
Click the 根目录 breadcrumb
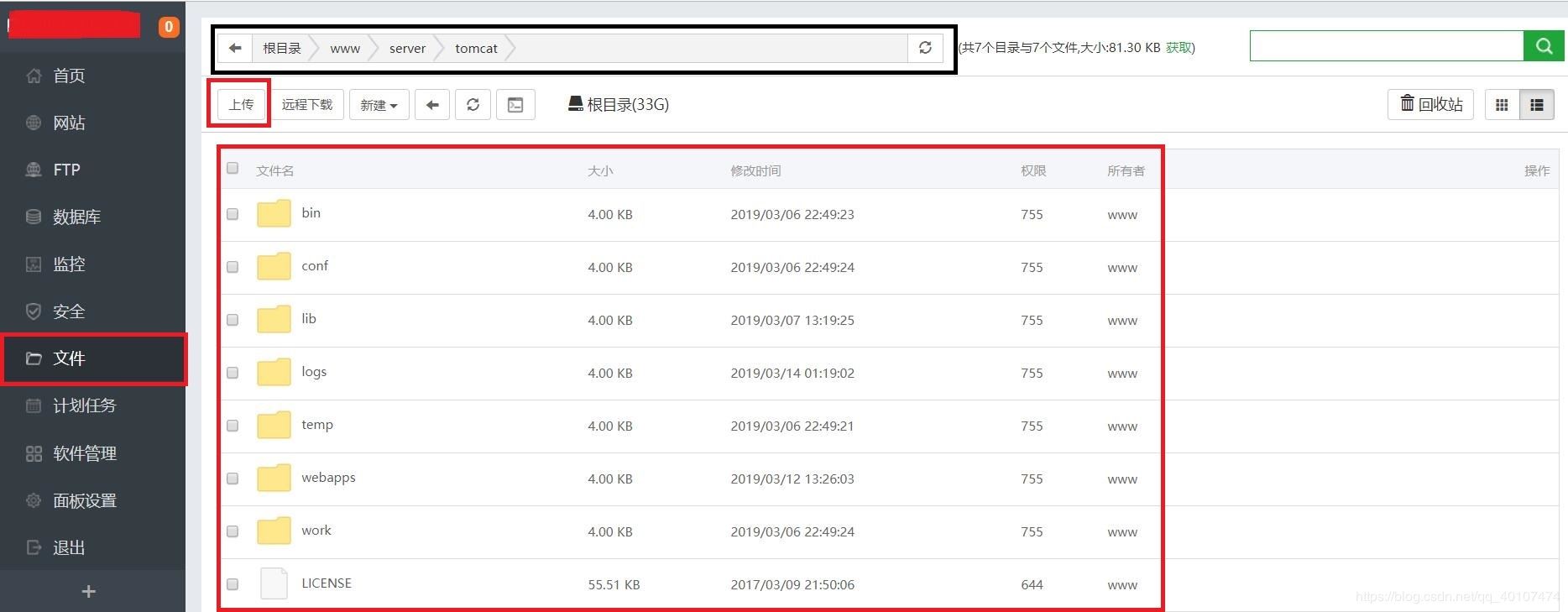281,48
